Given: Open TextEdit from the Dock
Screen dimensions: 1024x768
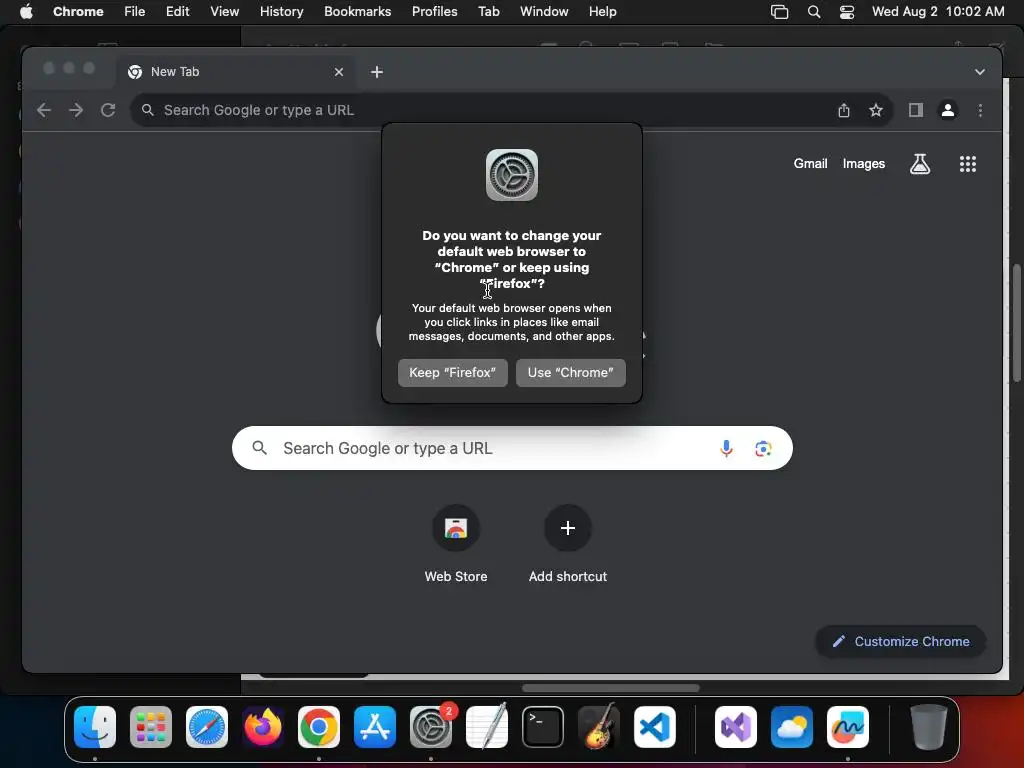Looking at the screenshot, I should tap(487, 727).
